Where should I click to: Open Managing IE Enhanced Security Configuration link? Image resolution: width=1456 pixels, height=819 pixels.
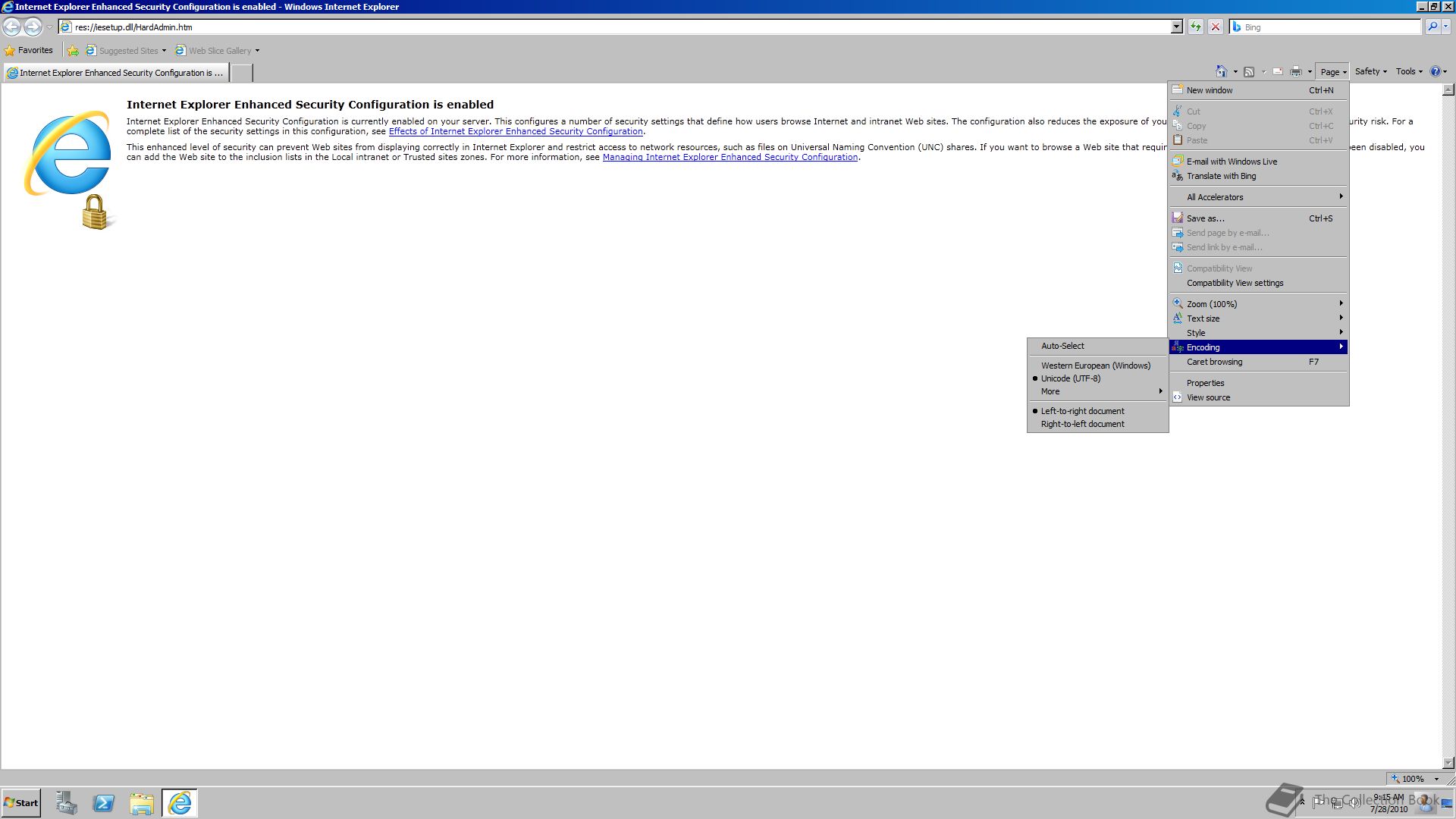click(x=730, y=157)
